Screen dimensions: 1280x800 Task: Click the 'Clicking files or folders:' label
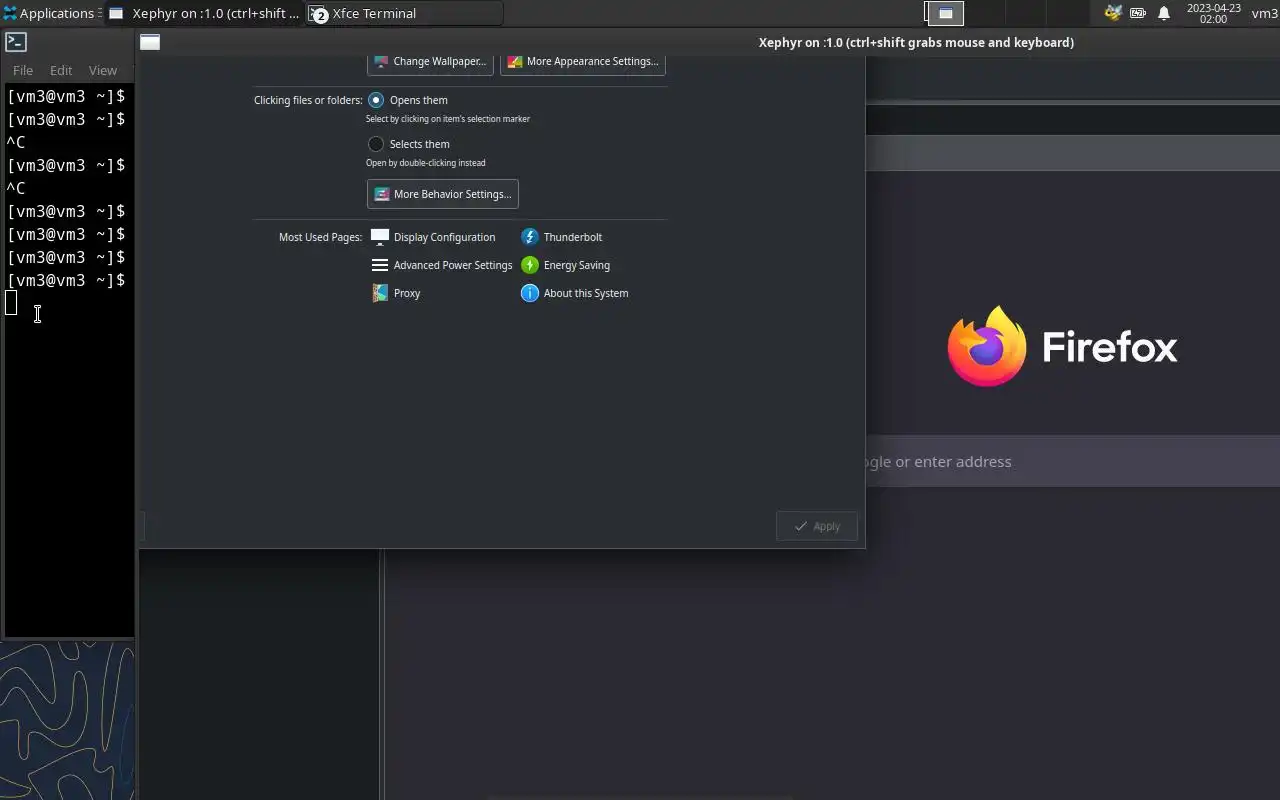(x=308, y=100)
